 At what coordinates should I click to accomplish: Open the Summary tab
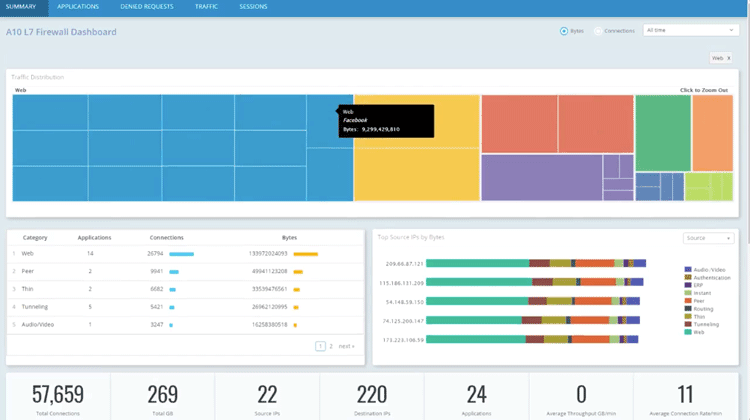21,7
